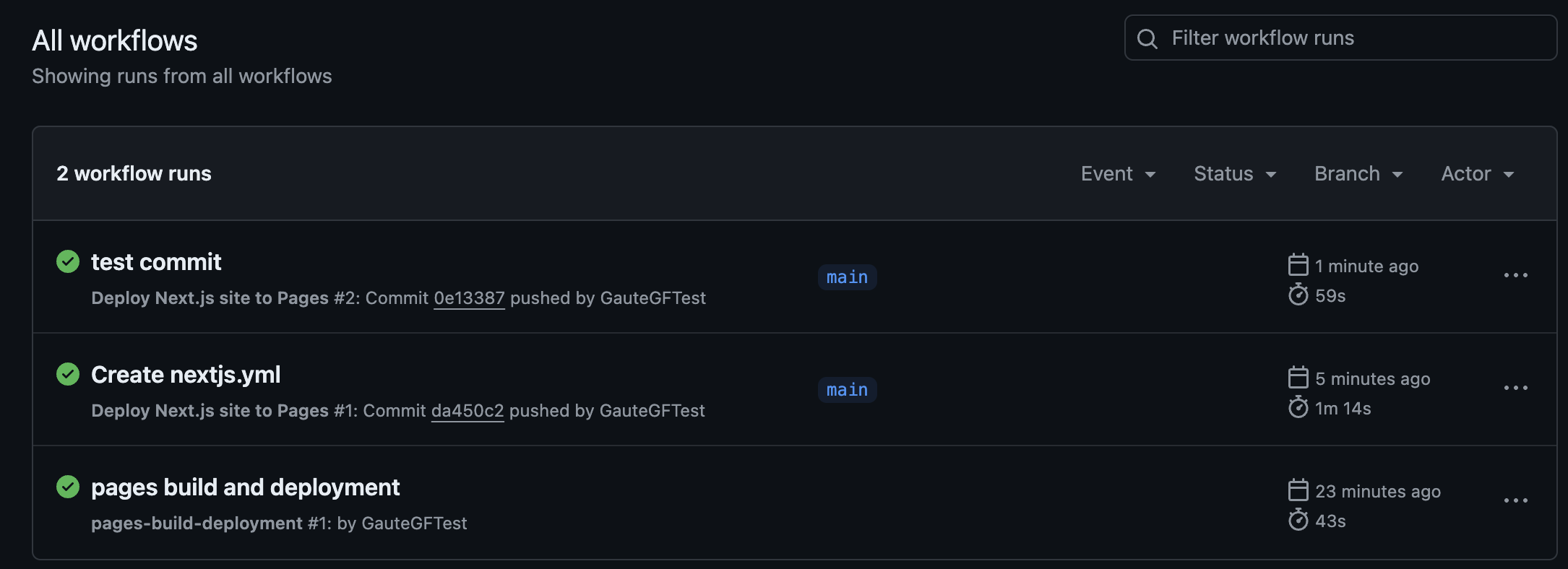
Task: Follow the commit da450c2 link
Action: [468, 411]
